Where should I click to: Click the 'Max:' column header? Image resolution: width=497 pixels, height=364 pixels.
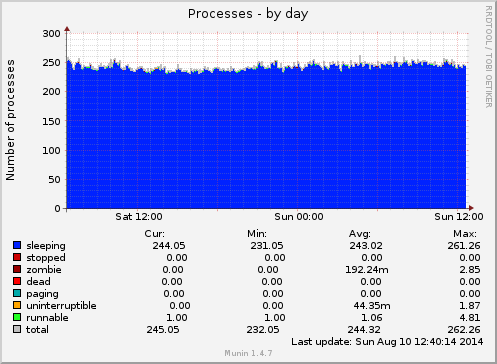point(465,234)
